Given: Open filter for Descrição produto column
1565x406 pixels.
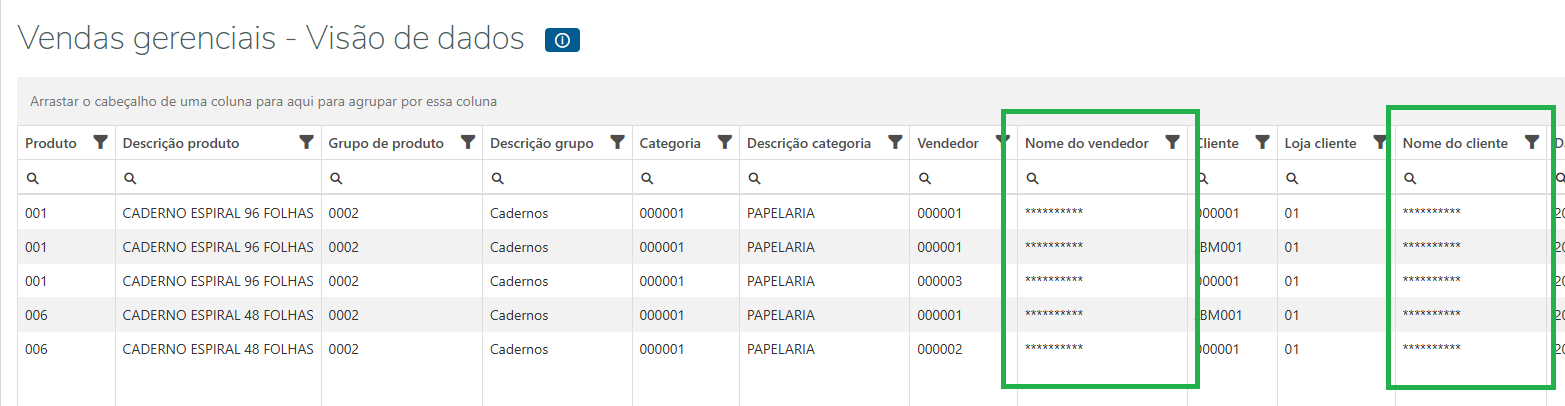Looking at the screenshot, I should tap(307, 143).
